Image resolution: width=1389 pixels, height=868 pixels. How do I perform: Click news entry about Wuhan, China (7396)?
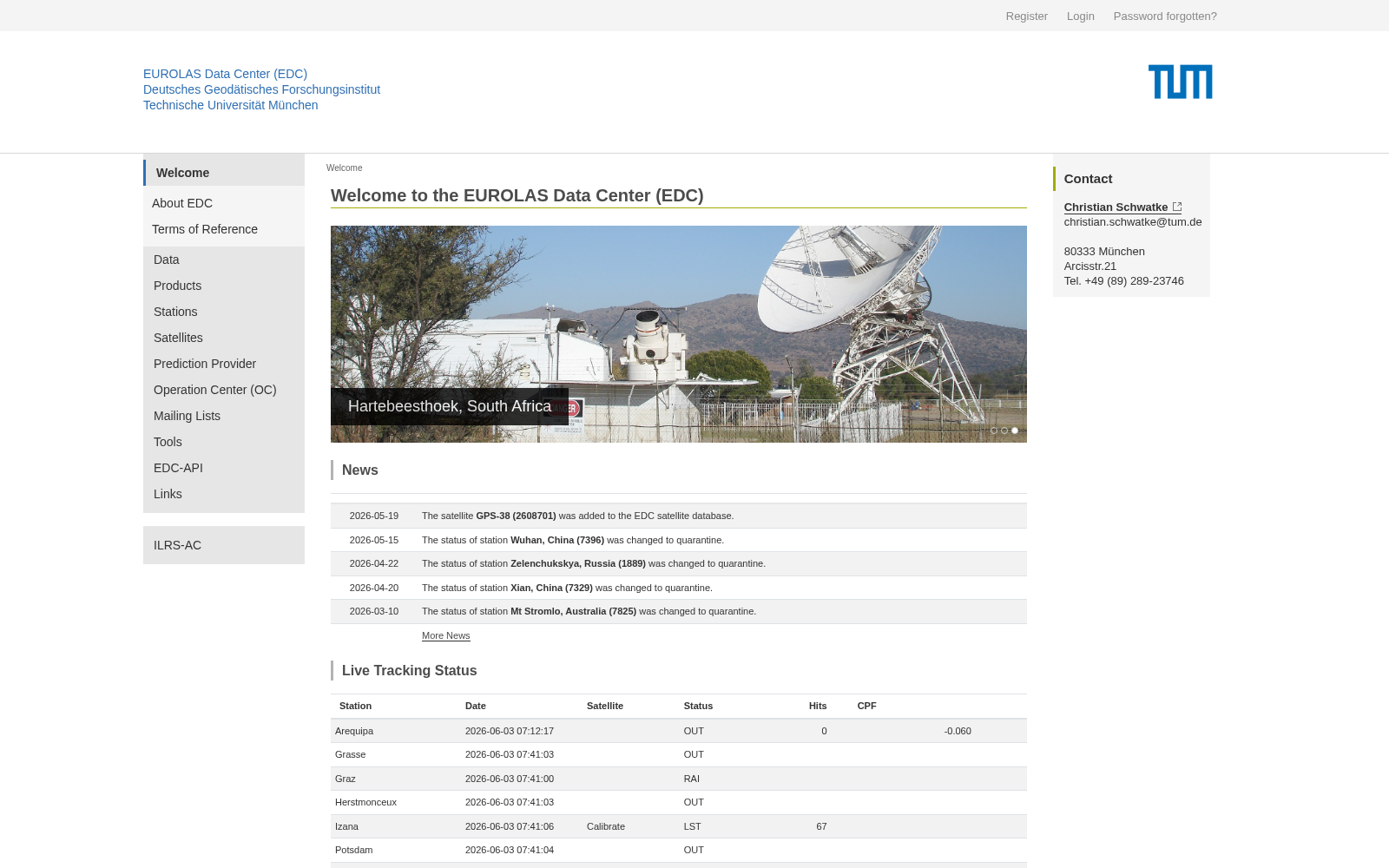(x=679, y=540)
